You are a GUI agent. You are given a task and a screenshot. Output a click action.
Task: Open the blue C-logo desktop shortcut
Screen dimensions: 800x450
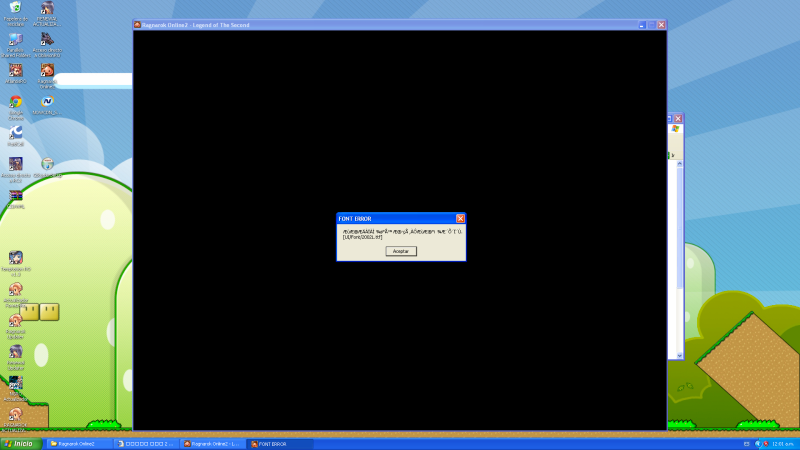point(16,136)
